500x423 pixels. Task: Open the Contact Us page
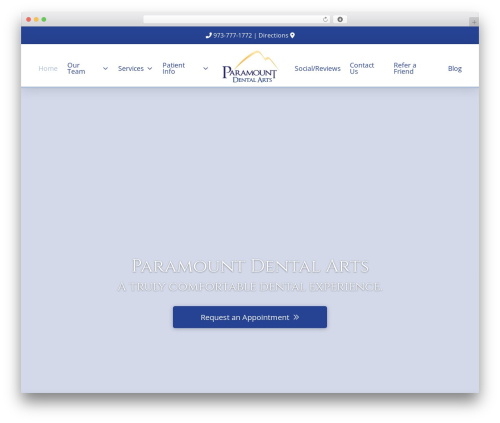click(x=362, y=68)
